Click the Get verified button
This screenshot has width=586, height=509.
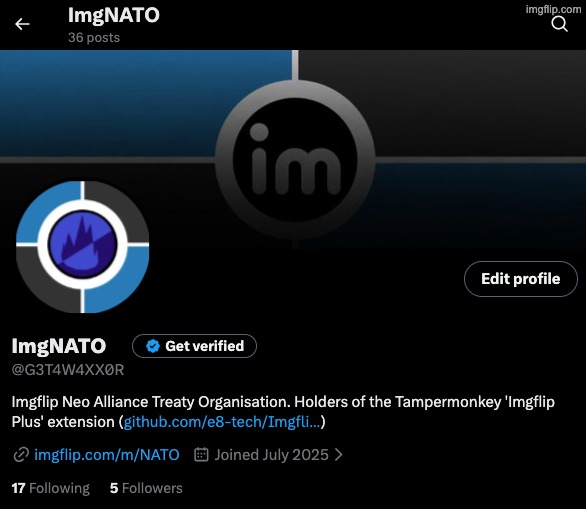pos(194,346)
